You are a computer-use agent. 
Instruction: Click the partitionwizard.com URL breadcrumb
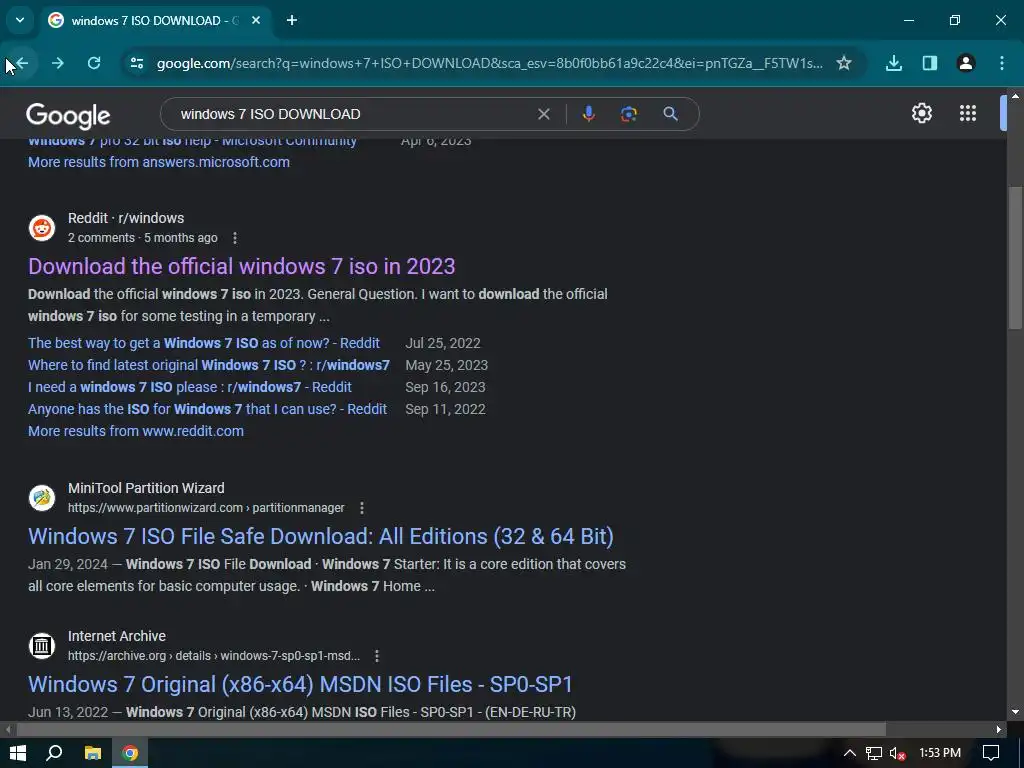[x=206, y=508]
